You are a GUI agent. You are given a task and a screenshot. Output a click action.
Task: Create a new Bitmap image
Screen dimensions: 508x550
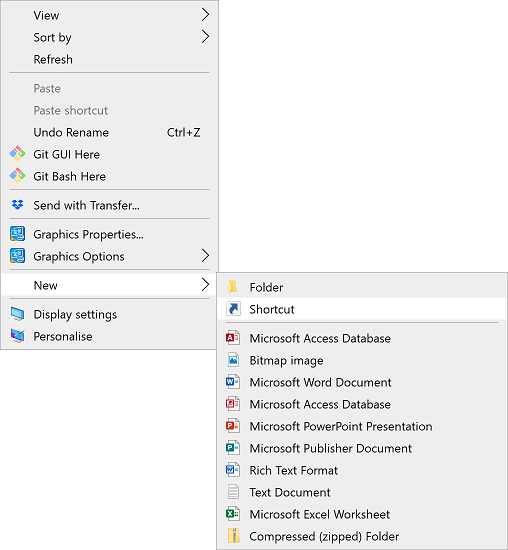[x=362, y=360]
